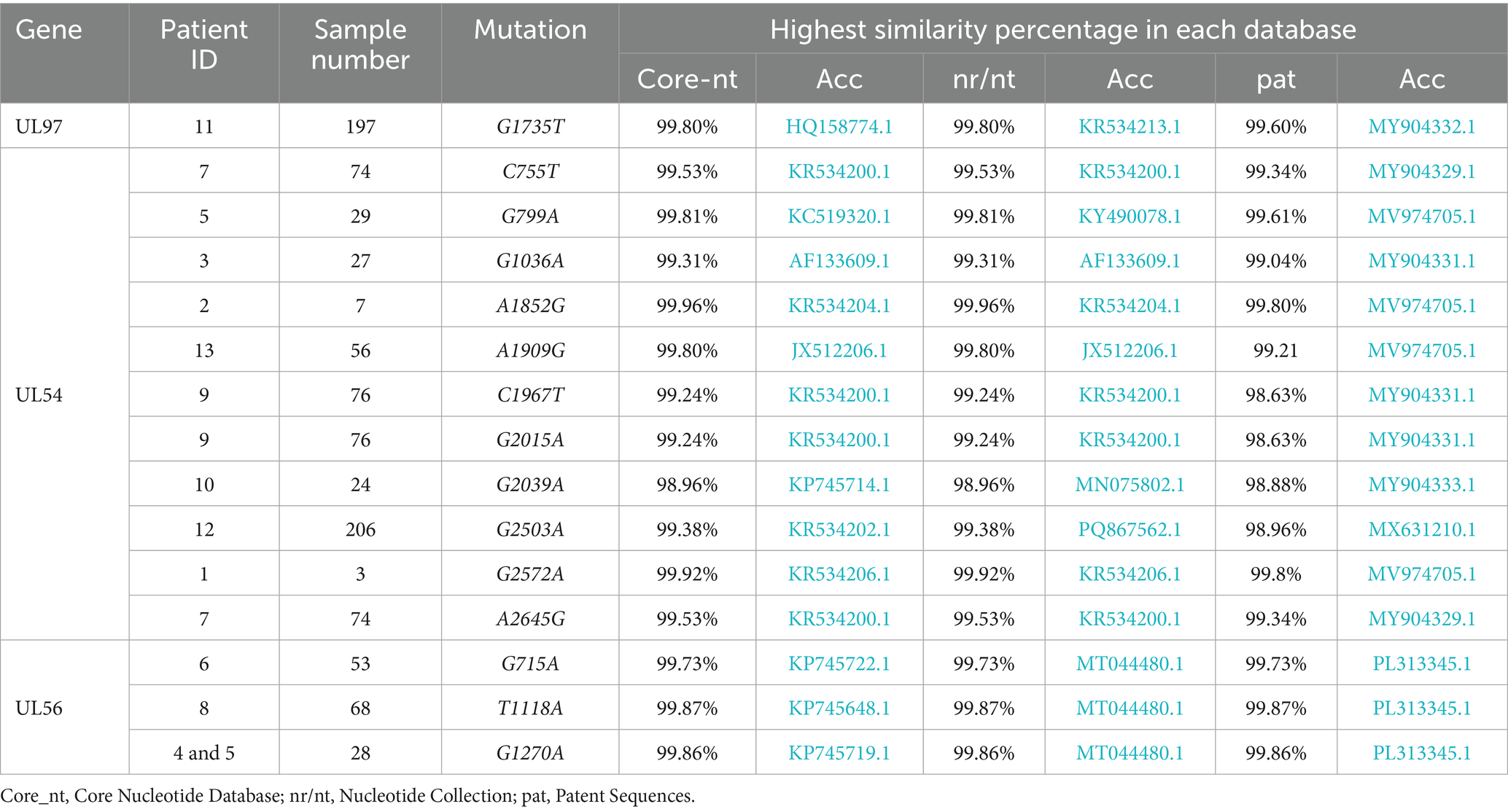Viewport: 1508px width, 812px height.
Task: Open the HQ158774.1 accession link
Action: click(x=839, y=127)
